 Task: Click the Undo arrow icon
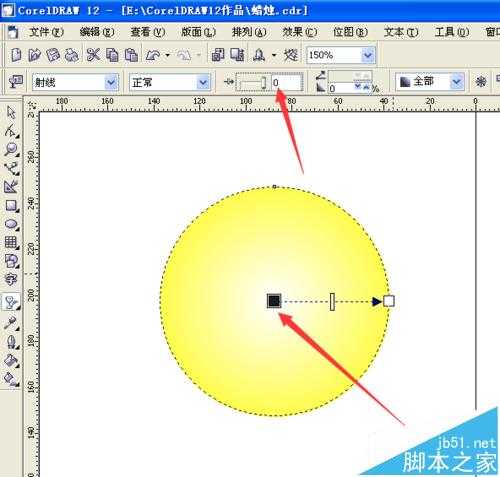[153, 55]
